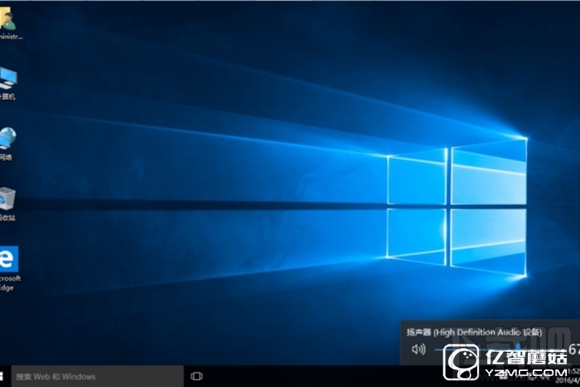Mute the speaker in the volume popup
This screenshot has width=580, height=387.
(x=418, y=349)
